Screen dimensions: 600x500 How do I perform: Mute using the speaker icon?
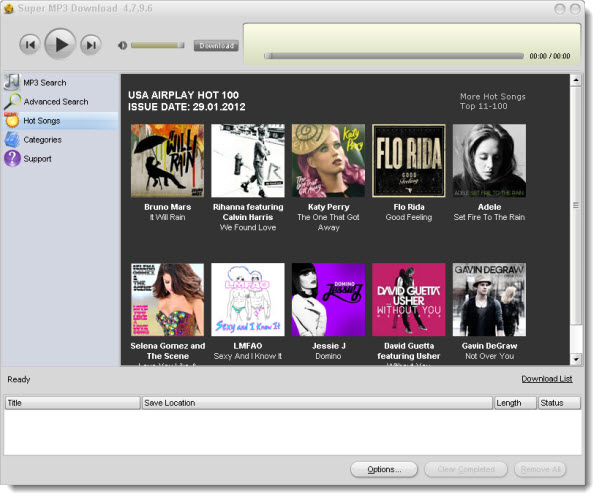(122, 46)
